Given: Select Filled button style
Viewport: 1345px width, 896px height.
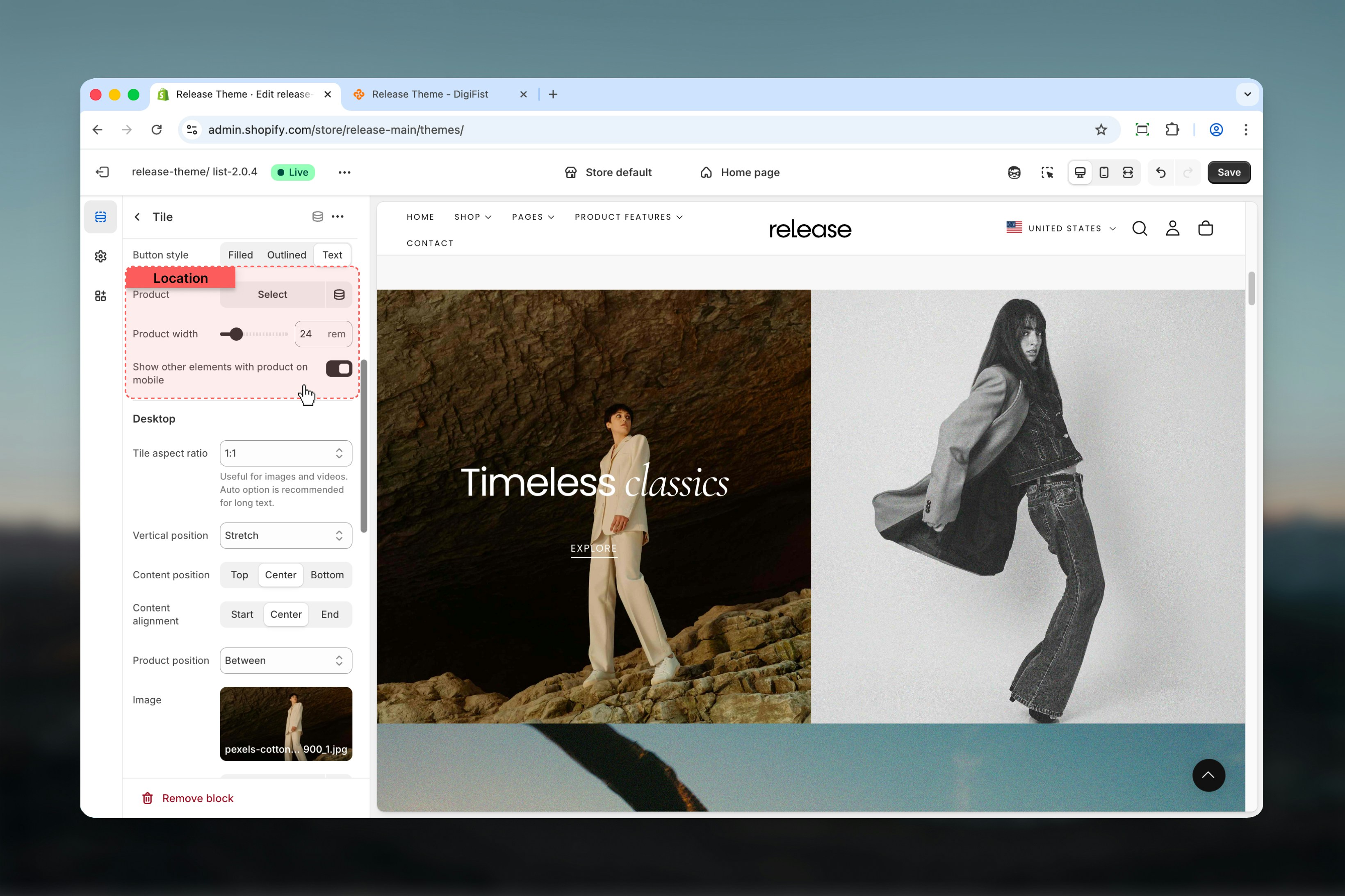Looking at the screenshot, I should (x=240, y=255).
